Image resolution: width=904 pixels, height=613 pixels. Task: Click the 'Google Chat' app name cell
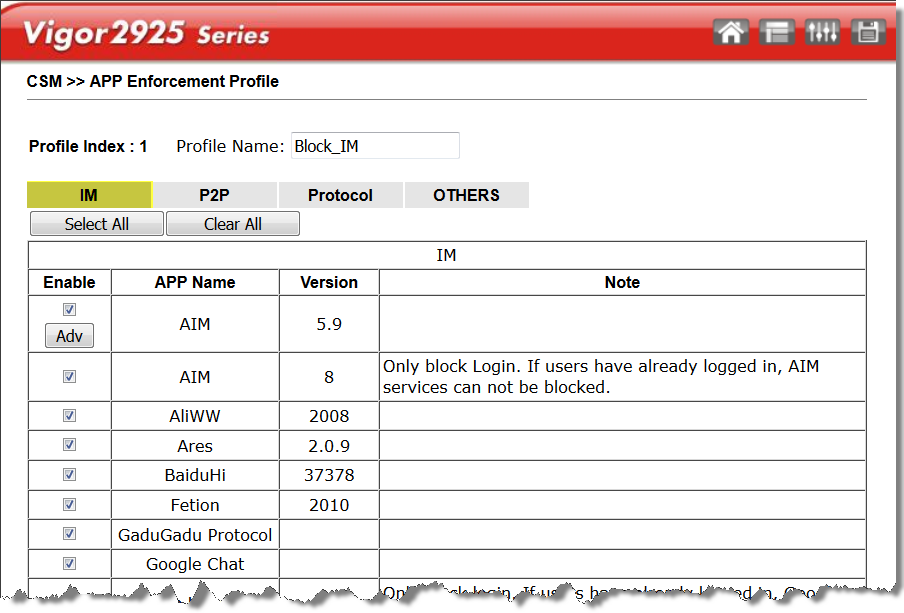point(195,564)
